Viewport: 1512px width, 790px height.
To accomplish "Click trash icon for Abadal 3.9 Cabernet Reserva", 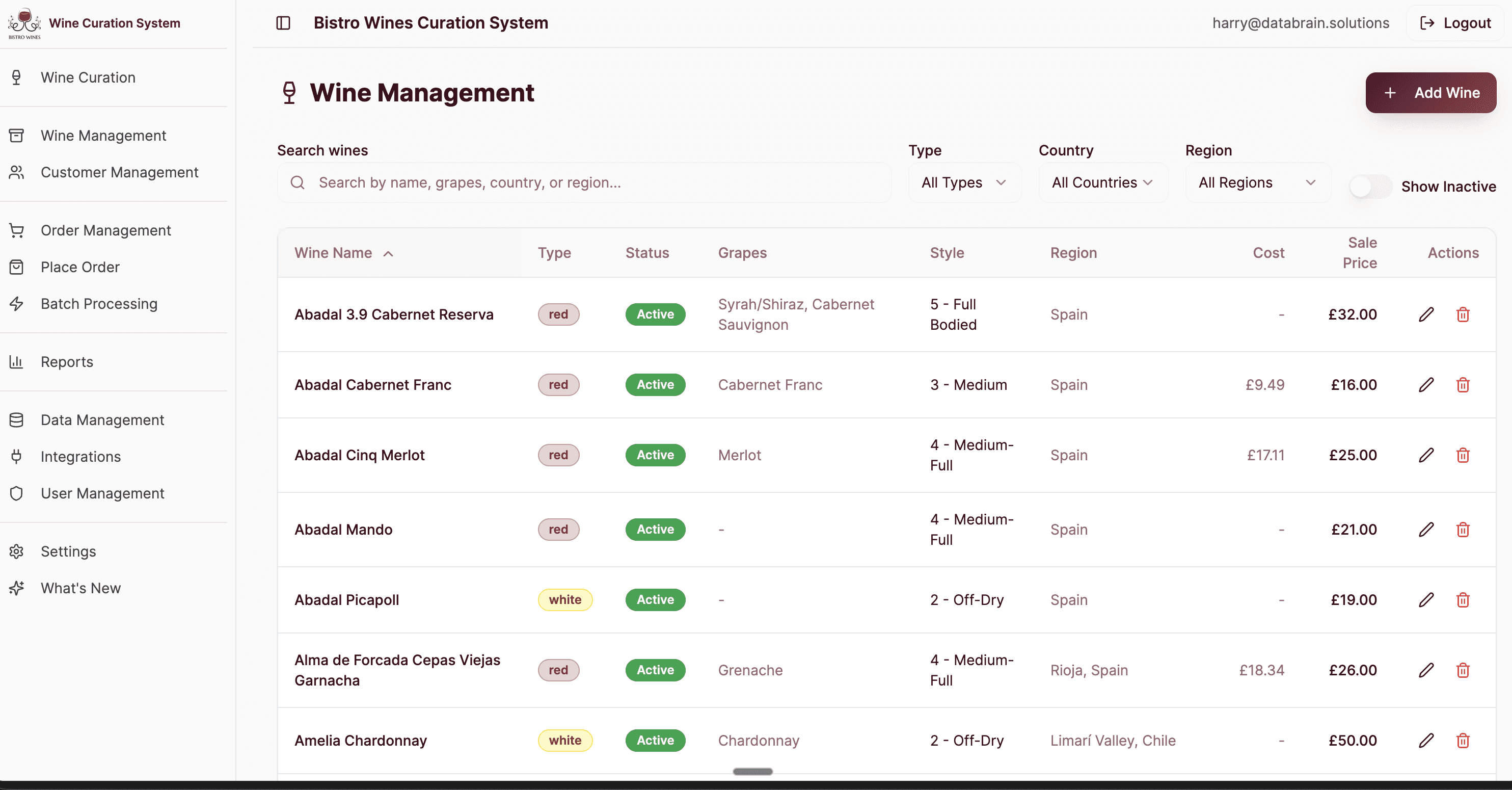I will coord(1463,314).
